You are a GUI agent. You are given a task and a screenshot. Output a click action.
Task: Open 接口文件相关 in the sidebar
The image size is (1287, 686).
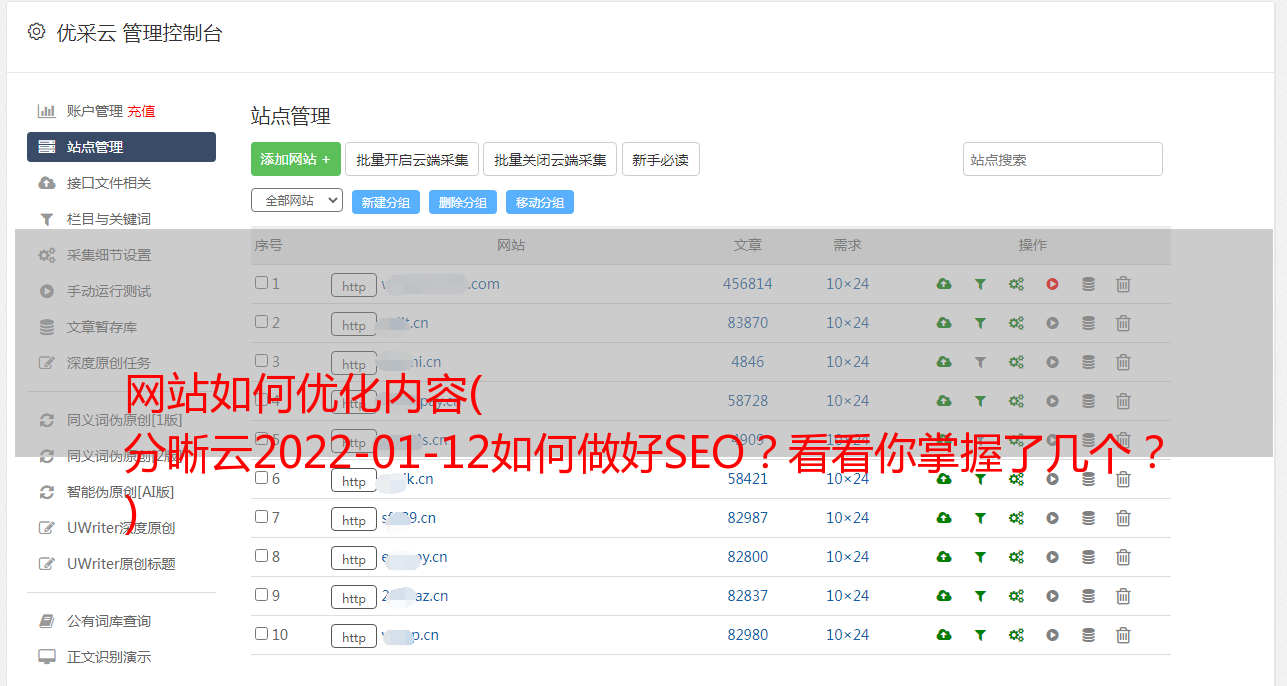click(109, 183)
